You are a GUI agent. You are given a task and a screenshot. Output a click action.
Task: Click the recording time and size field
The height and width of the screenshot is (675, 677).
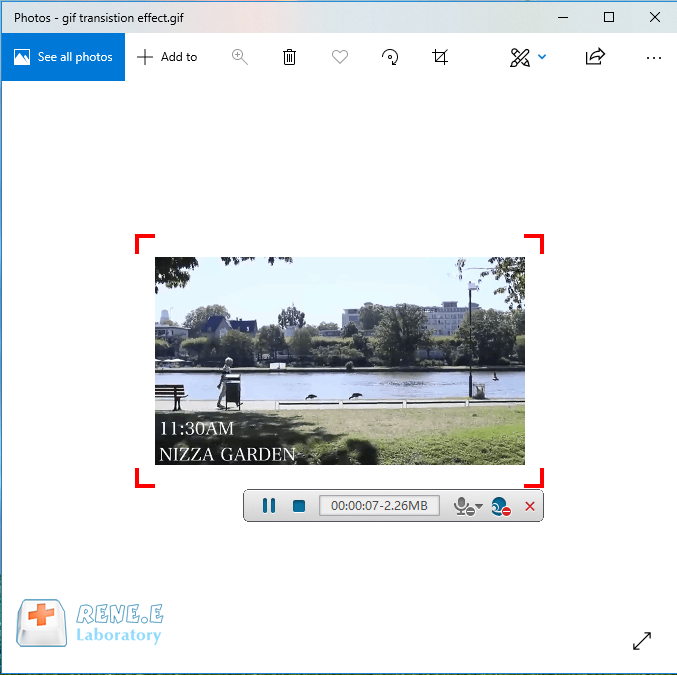point(379,505)
